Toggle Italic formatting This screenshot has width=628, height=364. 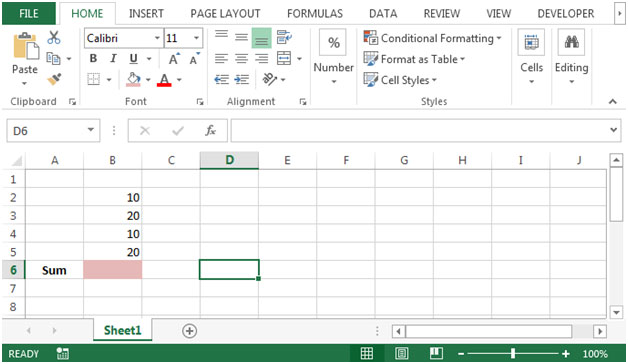click(x=113, y=58)
